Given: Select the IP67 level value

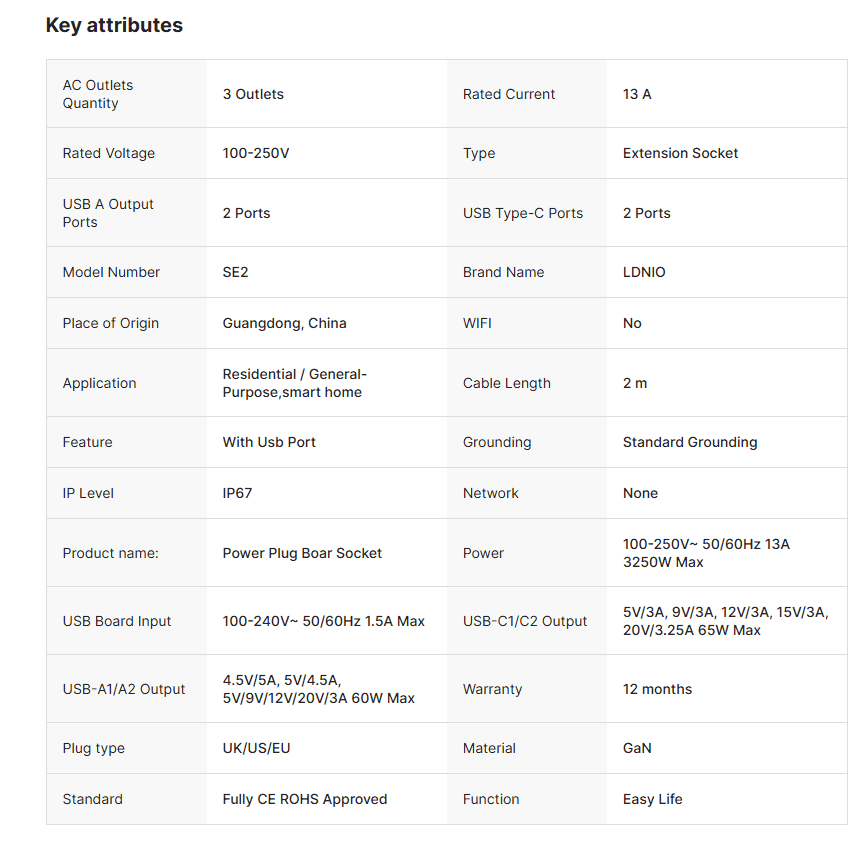Looking at the screenshot, I should (x=238, y=493).
